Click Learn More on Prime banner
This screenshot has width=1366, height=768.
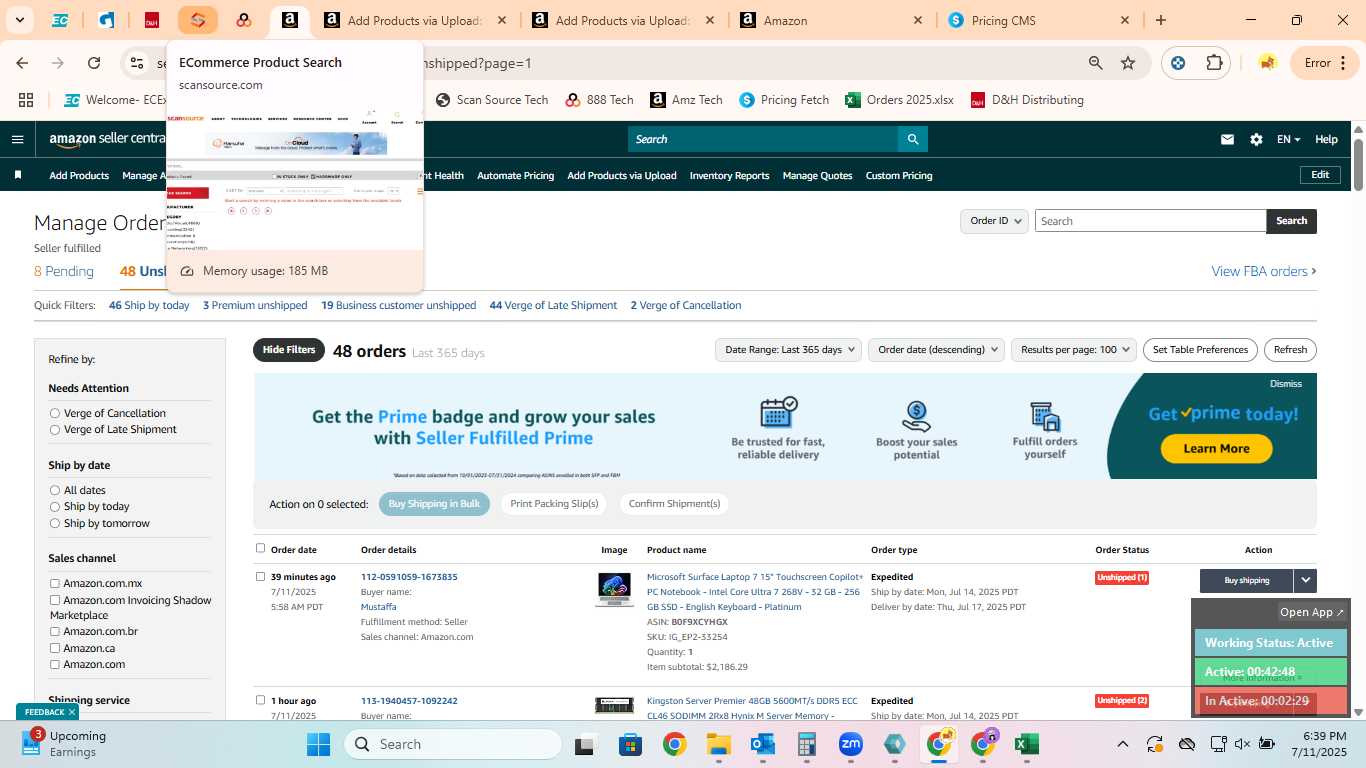click(1216, 449)
